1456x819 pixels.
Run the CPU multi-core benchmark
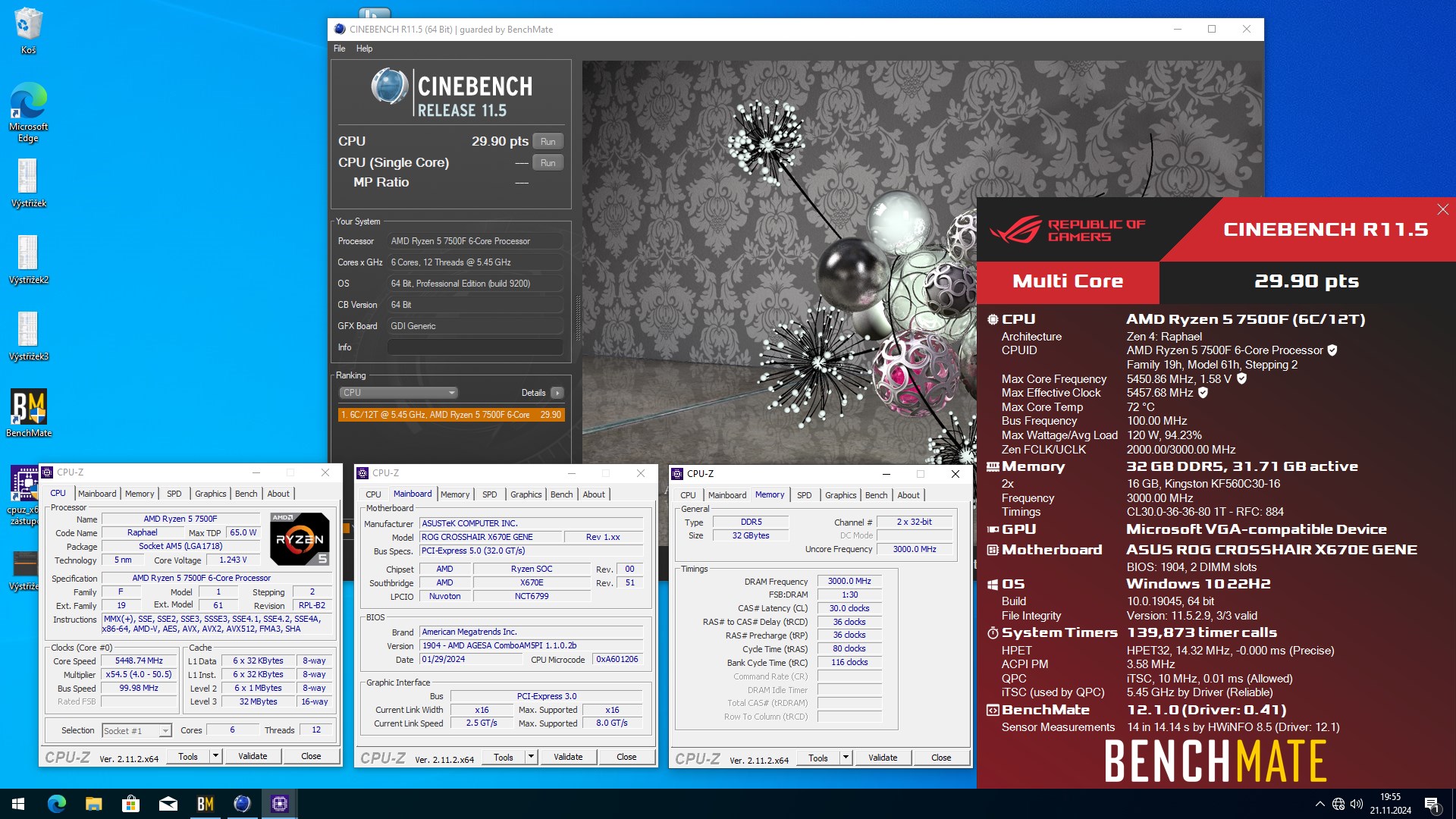click(x=548, y=142)
